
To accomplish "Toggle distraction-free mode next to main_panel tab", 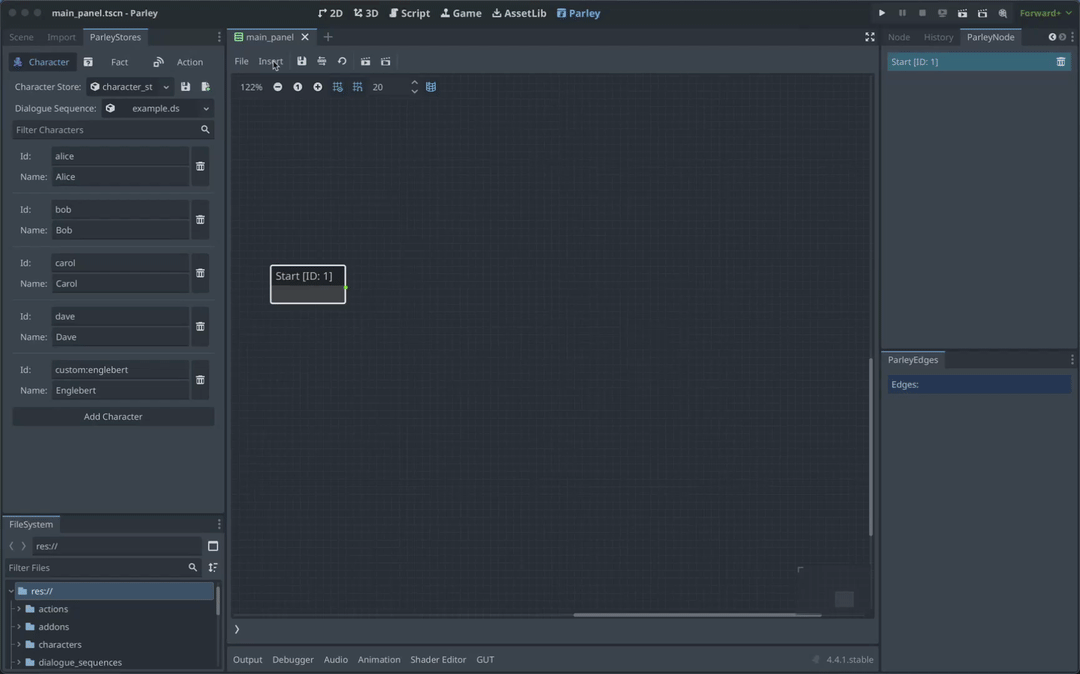I will [870, 37].
